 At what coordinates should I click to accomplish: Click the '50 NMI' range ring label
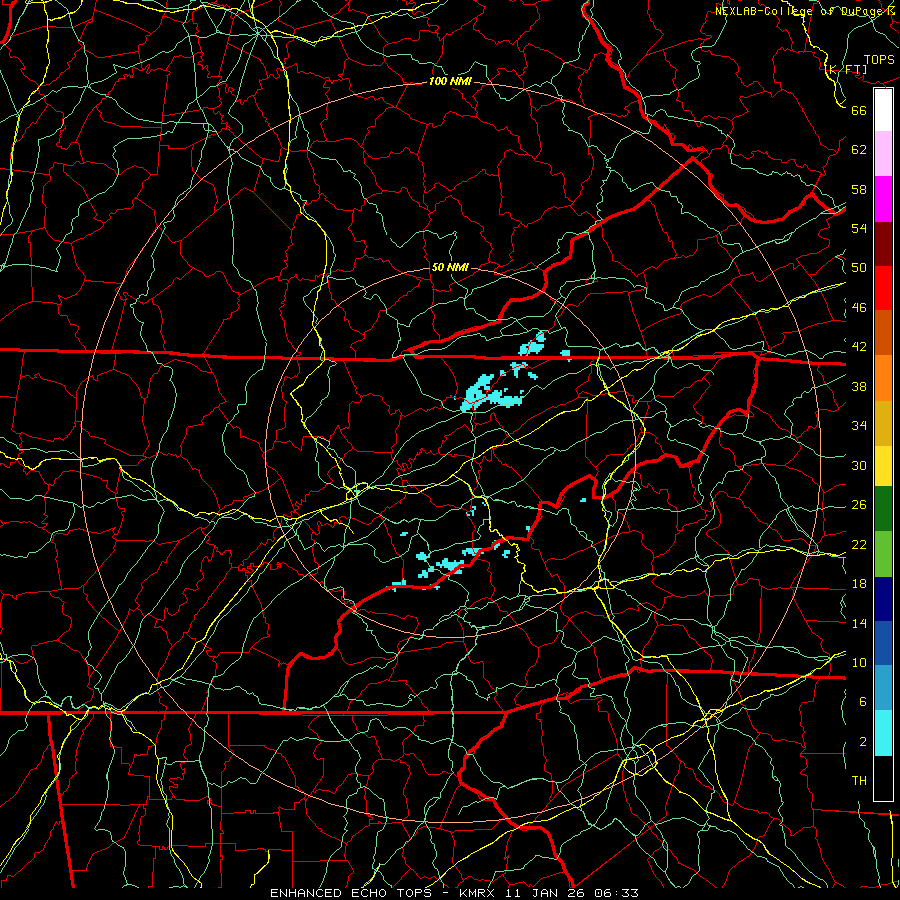point(450,267)
